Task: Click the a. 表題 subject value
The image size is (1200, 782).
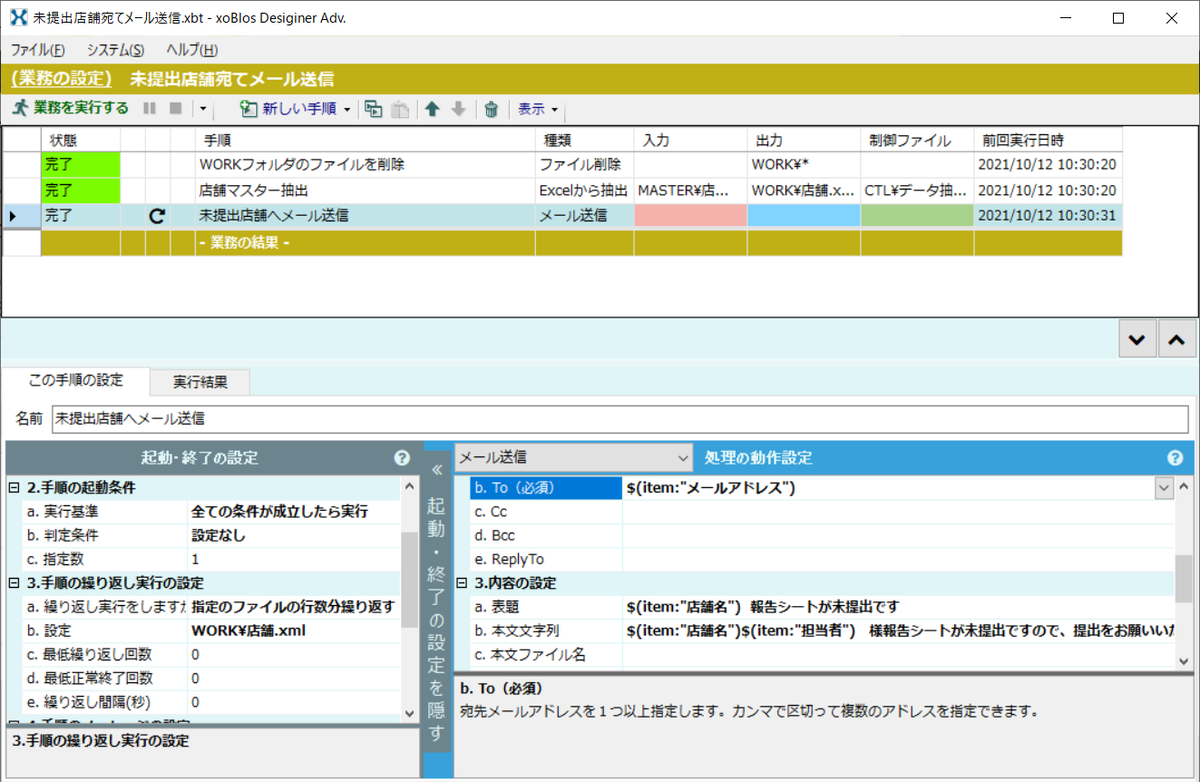Action: (x=898, y=607)
